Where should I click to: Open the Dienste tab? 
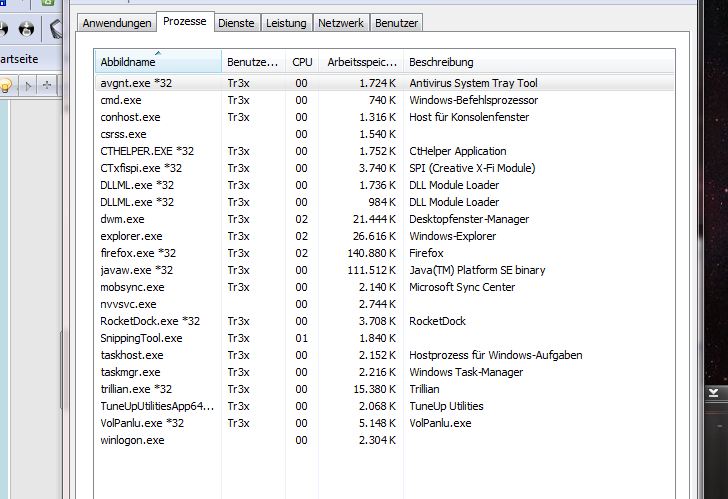(236, 23)
